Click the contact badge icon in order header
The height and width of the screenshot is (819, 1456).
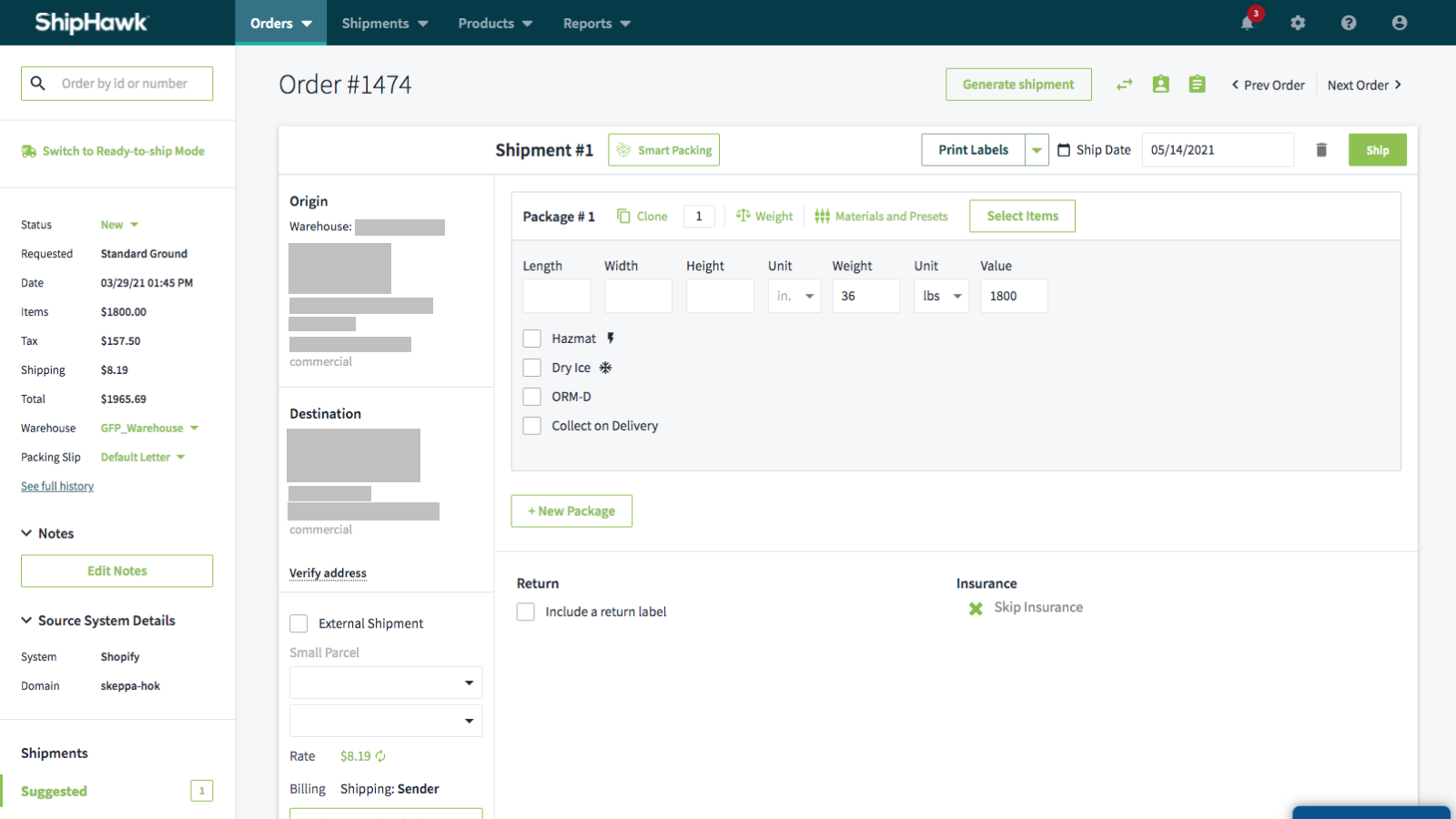coord(1161,85)
